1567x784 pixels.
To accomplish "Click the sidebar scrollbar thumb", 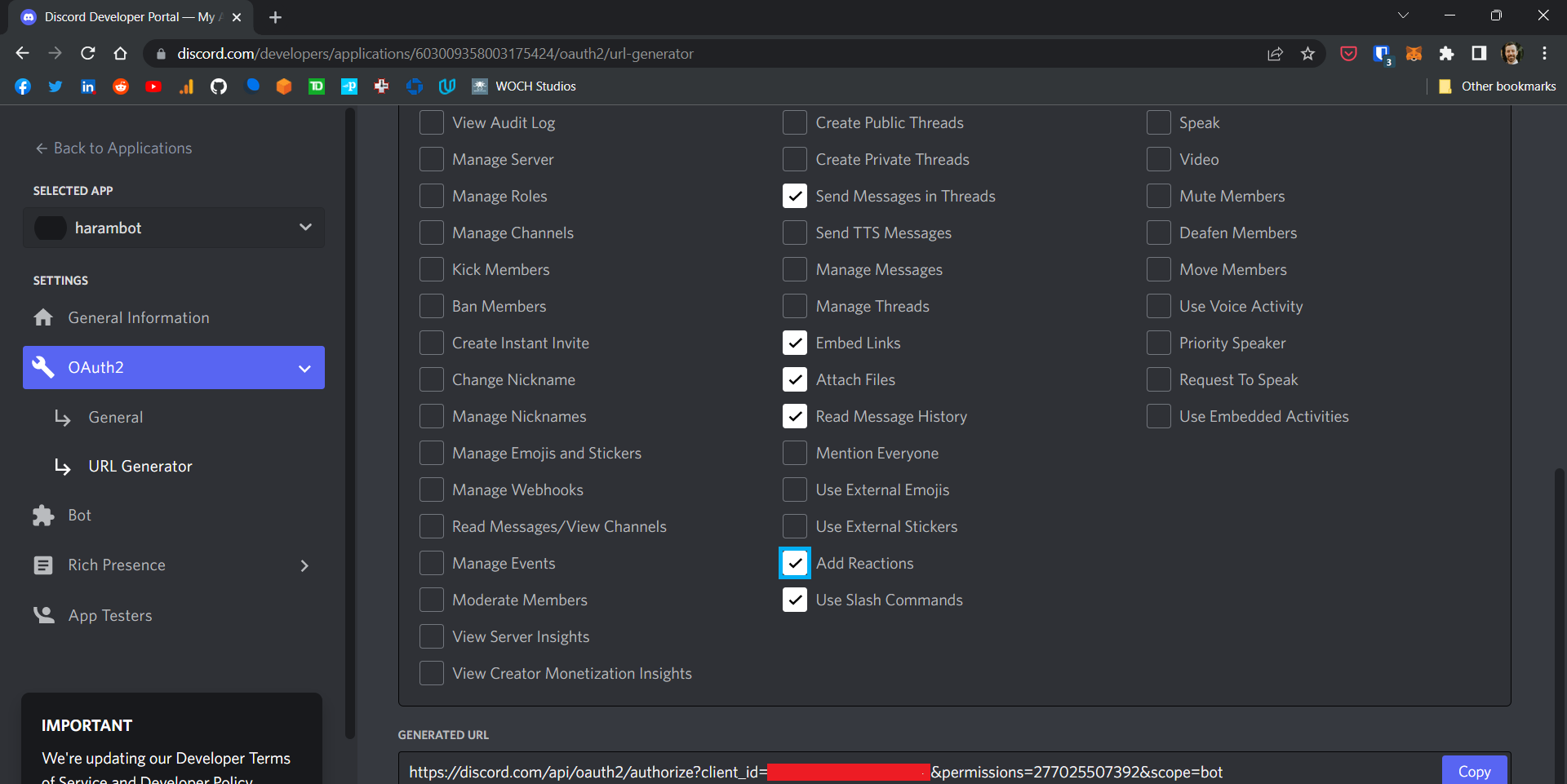I will (x=350, y=423).
